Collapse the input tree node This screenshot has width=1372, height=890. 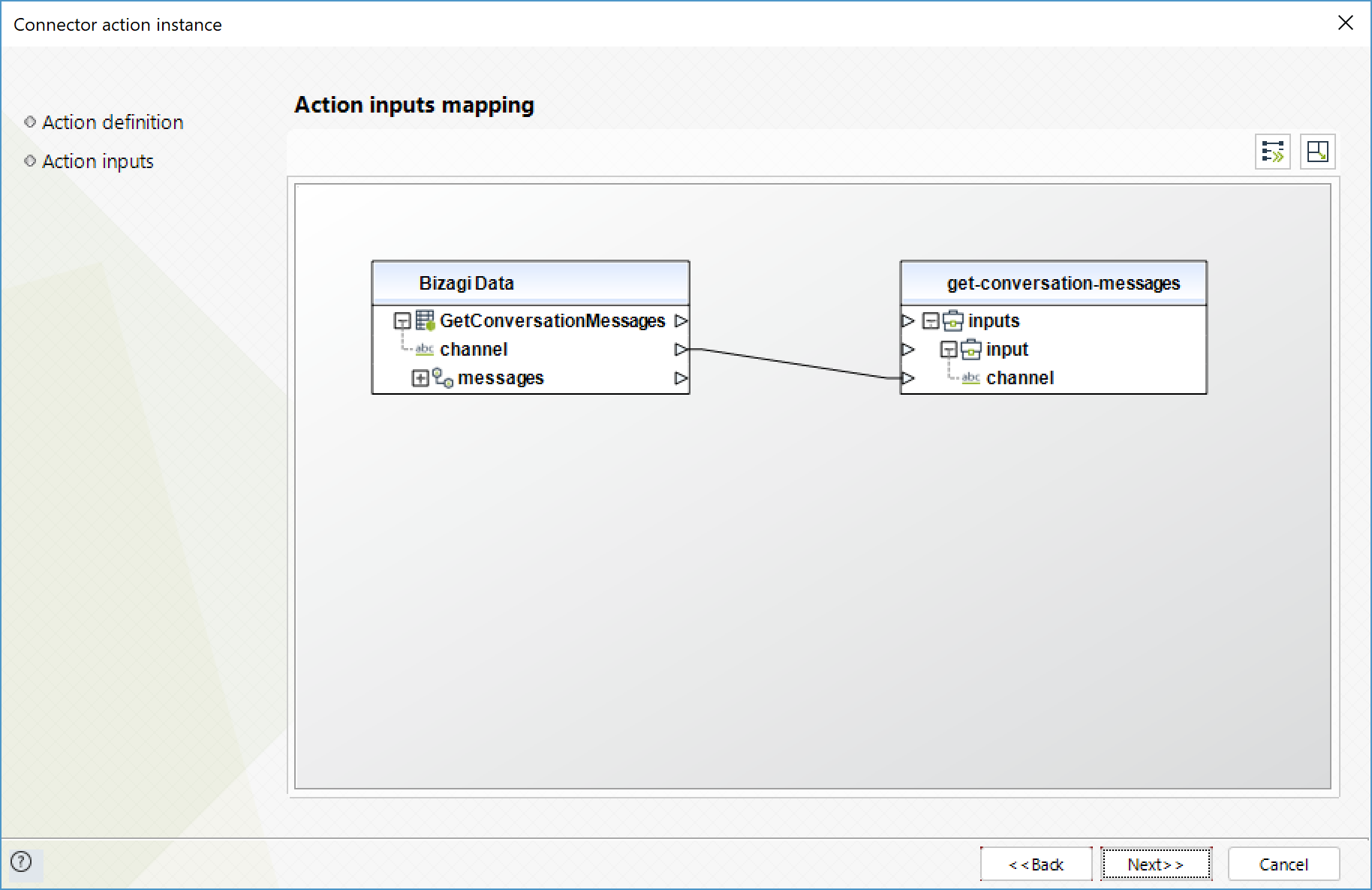(949, 350)
